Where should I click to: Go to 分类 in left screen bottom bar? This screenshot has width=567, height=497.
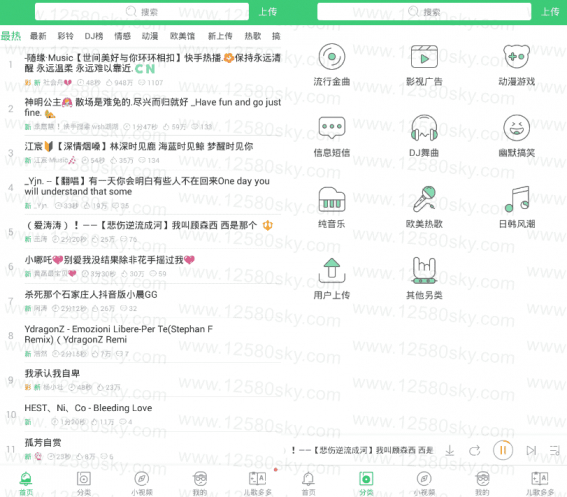pos(84,484)
